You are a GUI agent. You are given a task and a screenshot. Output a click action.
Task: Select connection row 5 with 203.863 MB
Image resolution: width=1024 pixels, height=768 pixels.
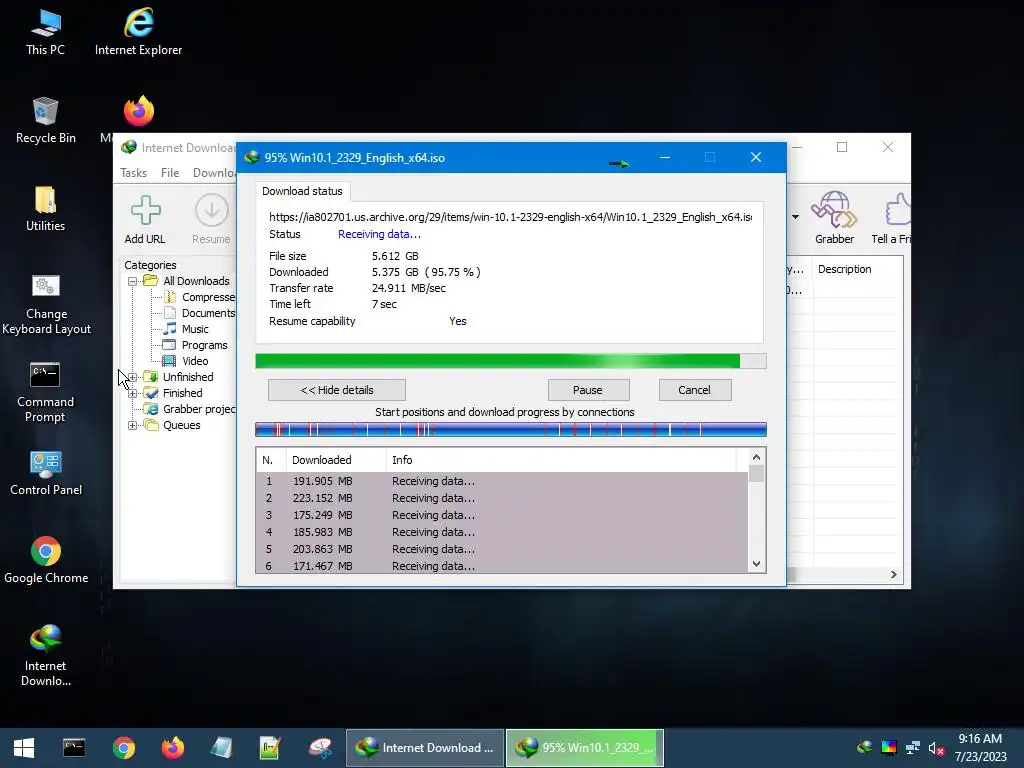pos(502,549)
